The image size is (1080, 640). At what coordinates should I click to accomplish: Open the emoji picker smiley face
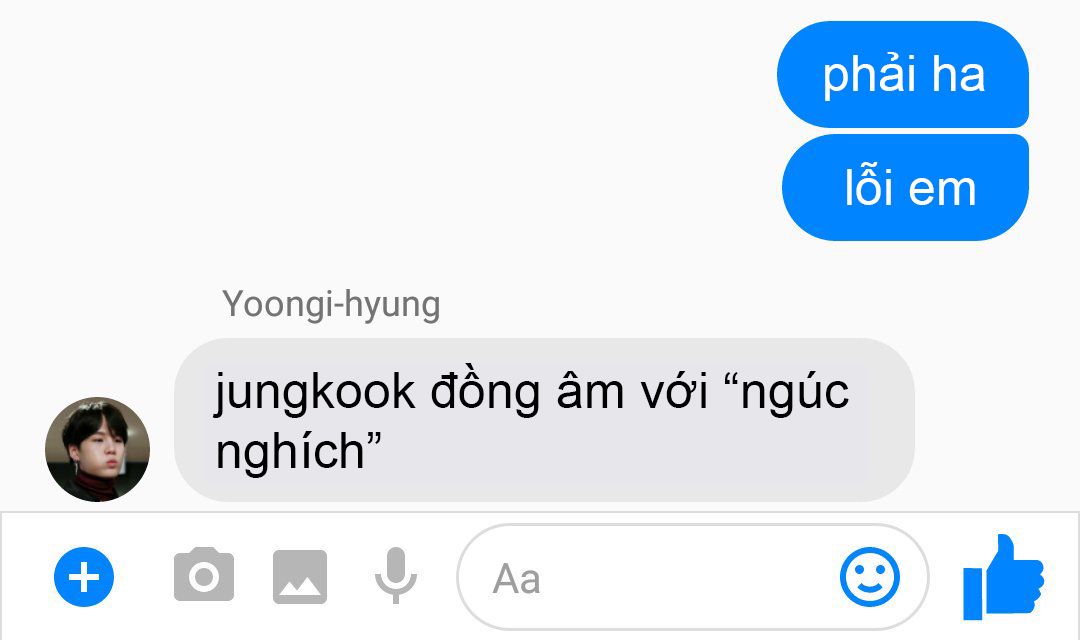(869, 577)
